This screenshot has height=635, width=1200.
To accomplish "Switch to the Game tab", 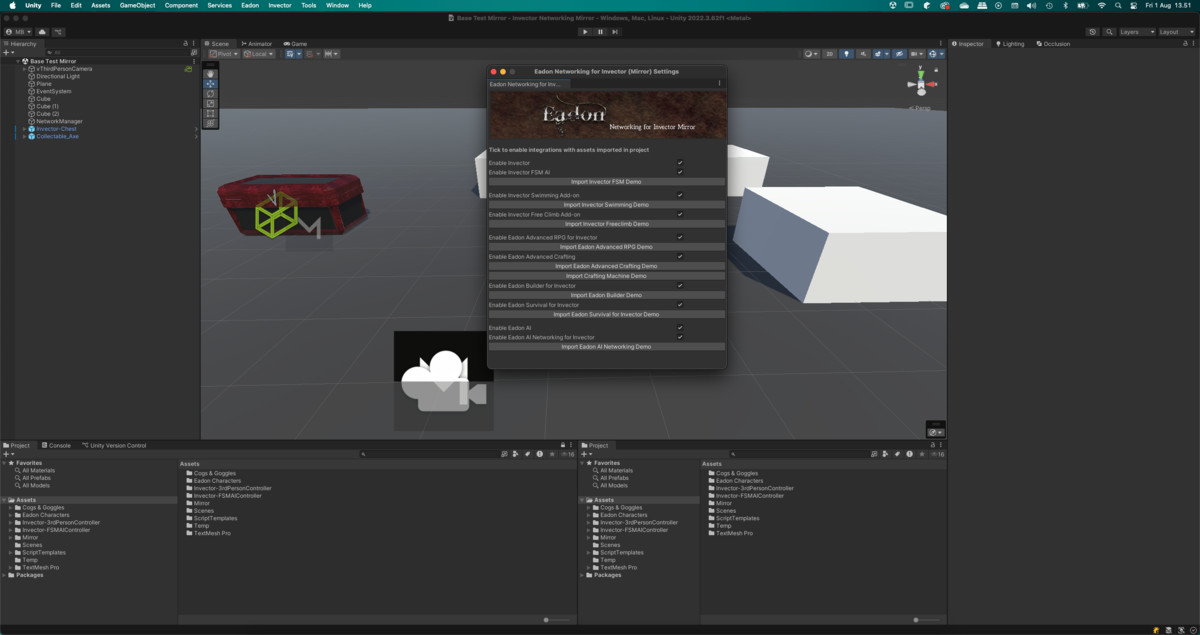I will (296, 44).
